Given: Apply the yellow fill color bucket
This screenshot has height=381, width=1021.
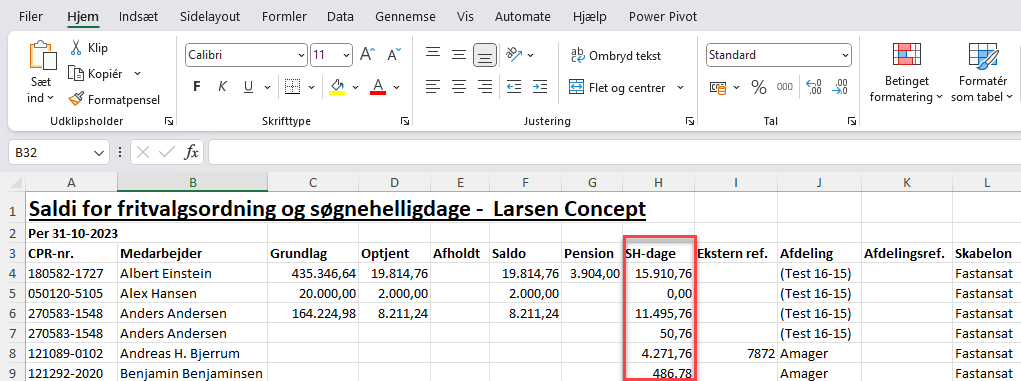Looking at the screenshot, I should pos(337,87).
